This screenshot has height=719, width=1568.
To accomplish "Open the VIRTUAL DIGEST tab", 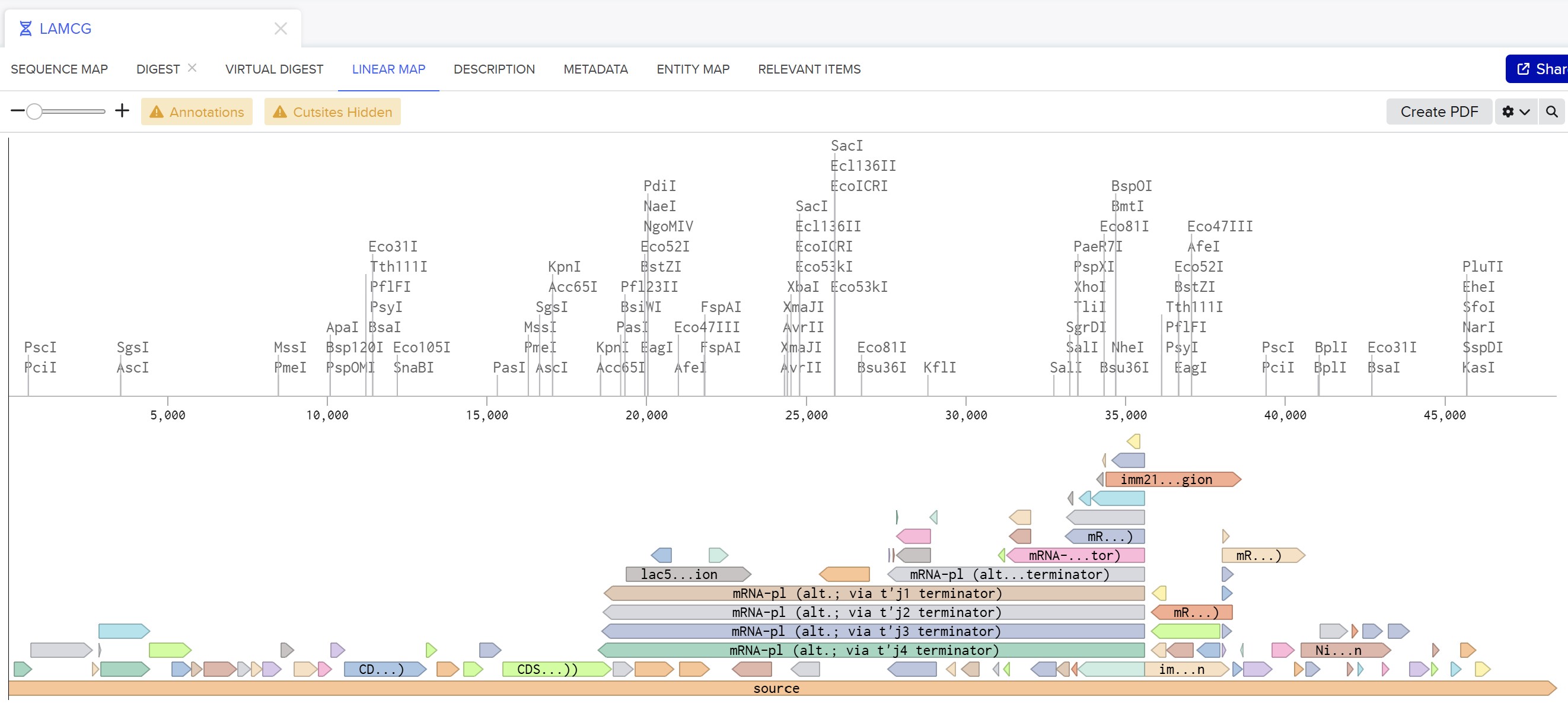I will point(274,69).
